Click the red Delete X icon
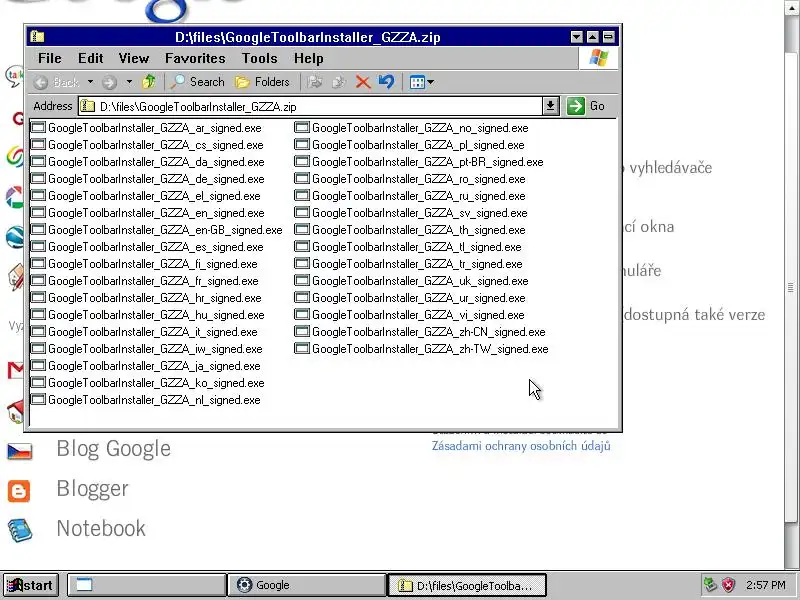The image size is (800, 600). point(363,82)
